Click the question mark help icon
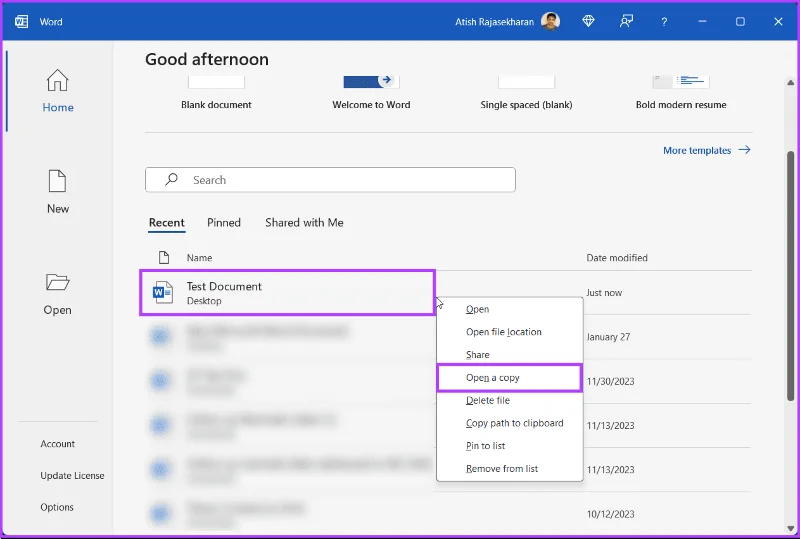The height and width of the screenshot is (539, 800). (664, 21)
